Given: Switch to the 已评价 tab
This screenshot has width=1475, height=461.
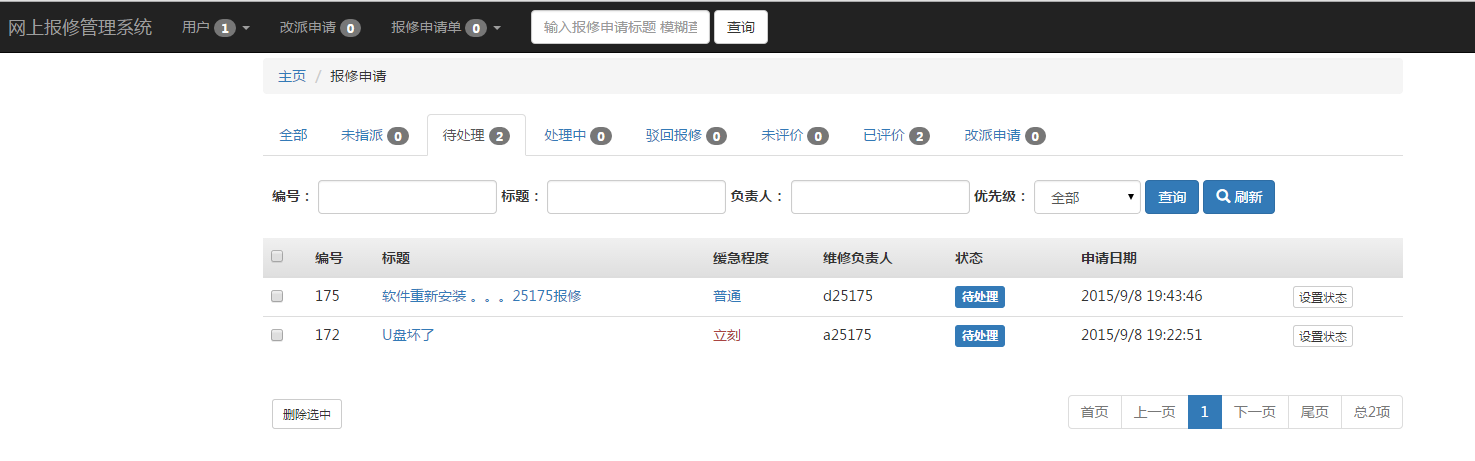Looking at the screenshot, I should pyautogui.click(x=896, y=135).
